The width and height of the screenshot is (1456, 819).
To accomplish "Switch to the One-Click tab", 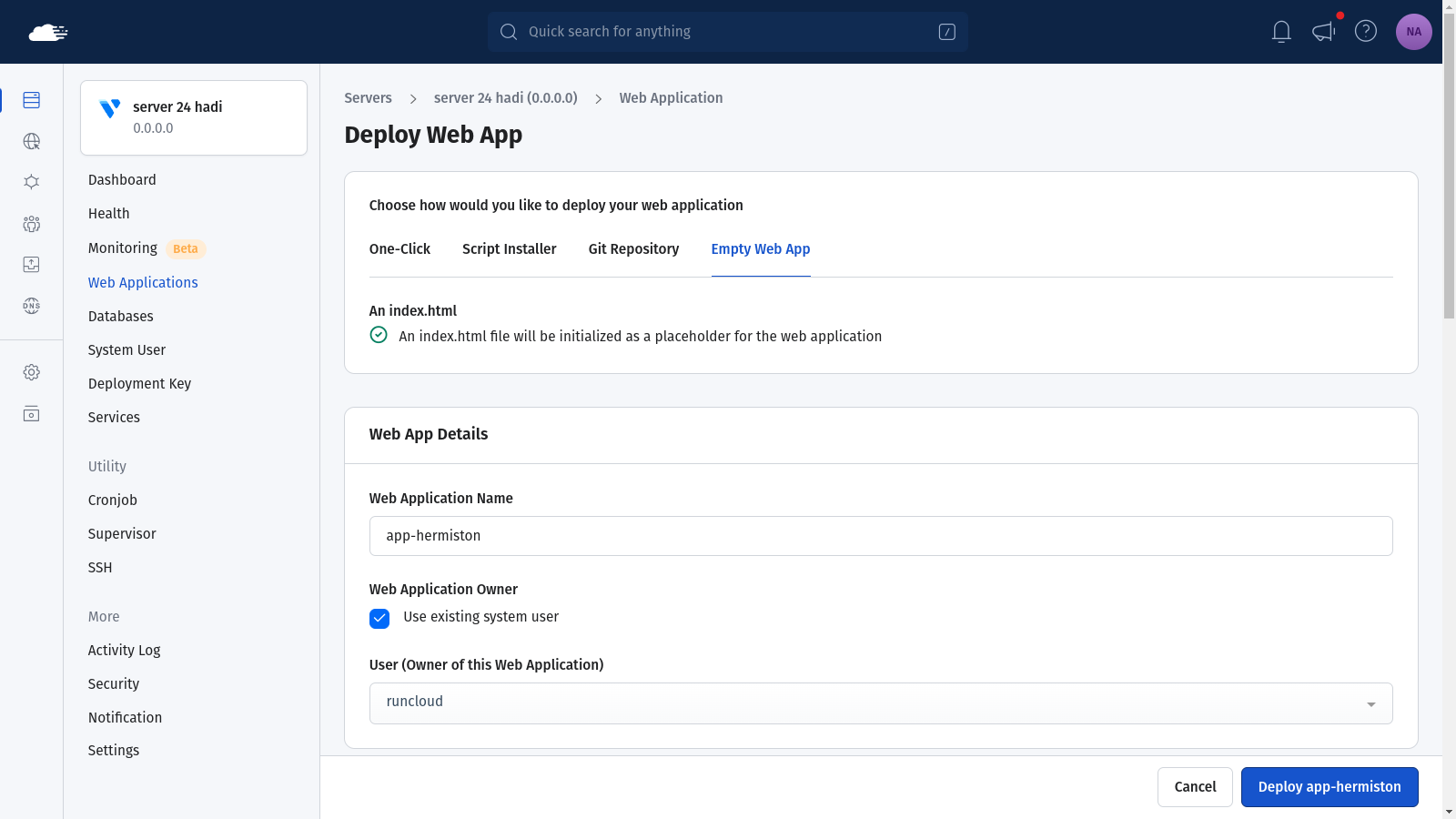I will (399, 249).
